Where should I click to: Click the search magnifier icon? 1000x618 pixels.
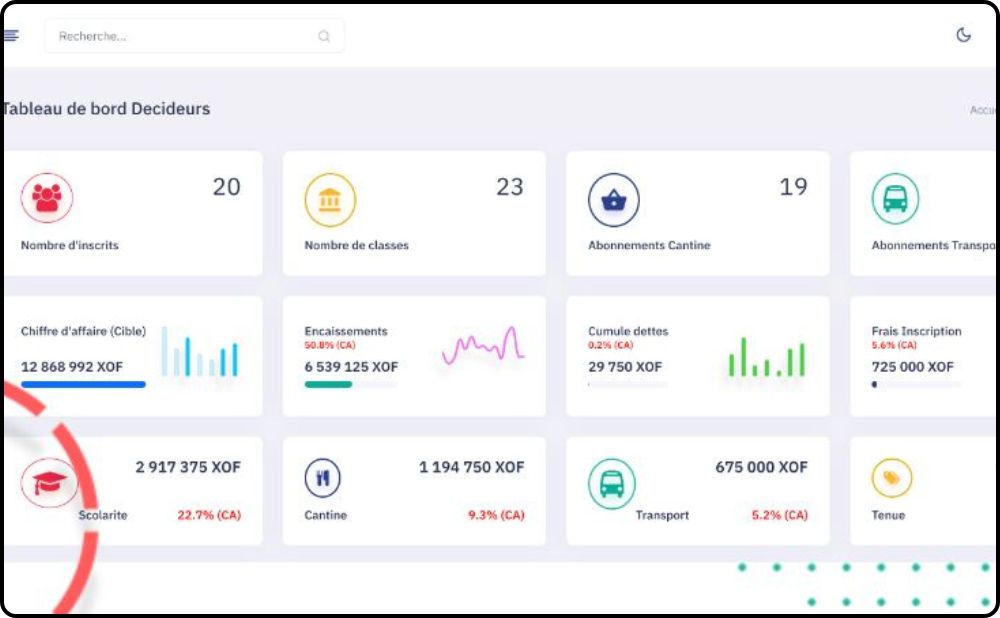pyautogui.click(x=323, y=36)
